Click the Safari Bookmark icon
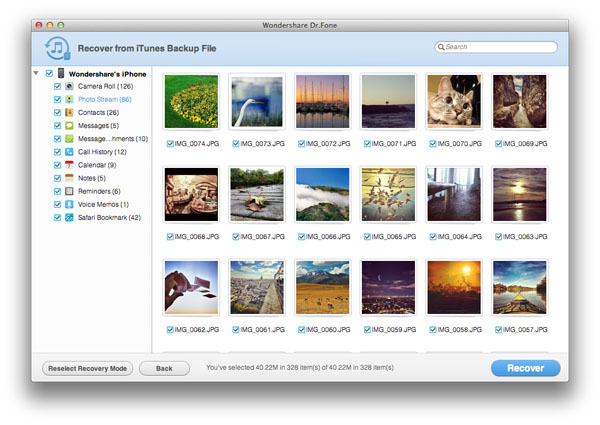Viewport: 600px width, 425px height. point(69,217)
